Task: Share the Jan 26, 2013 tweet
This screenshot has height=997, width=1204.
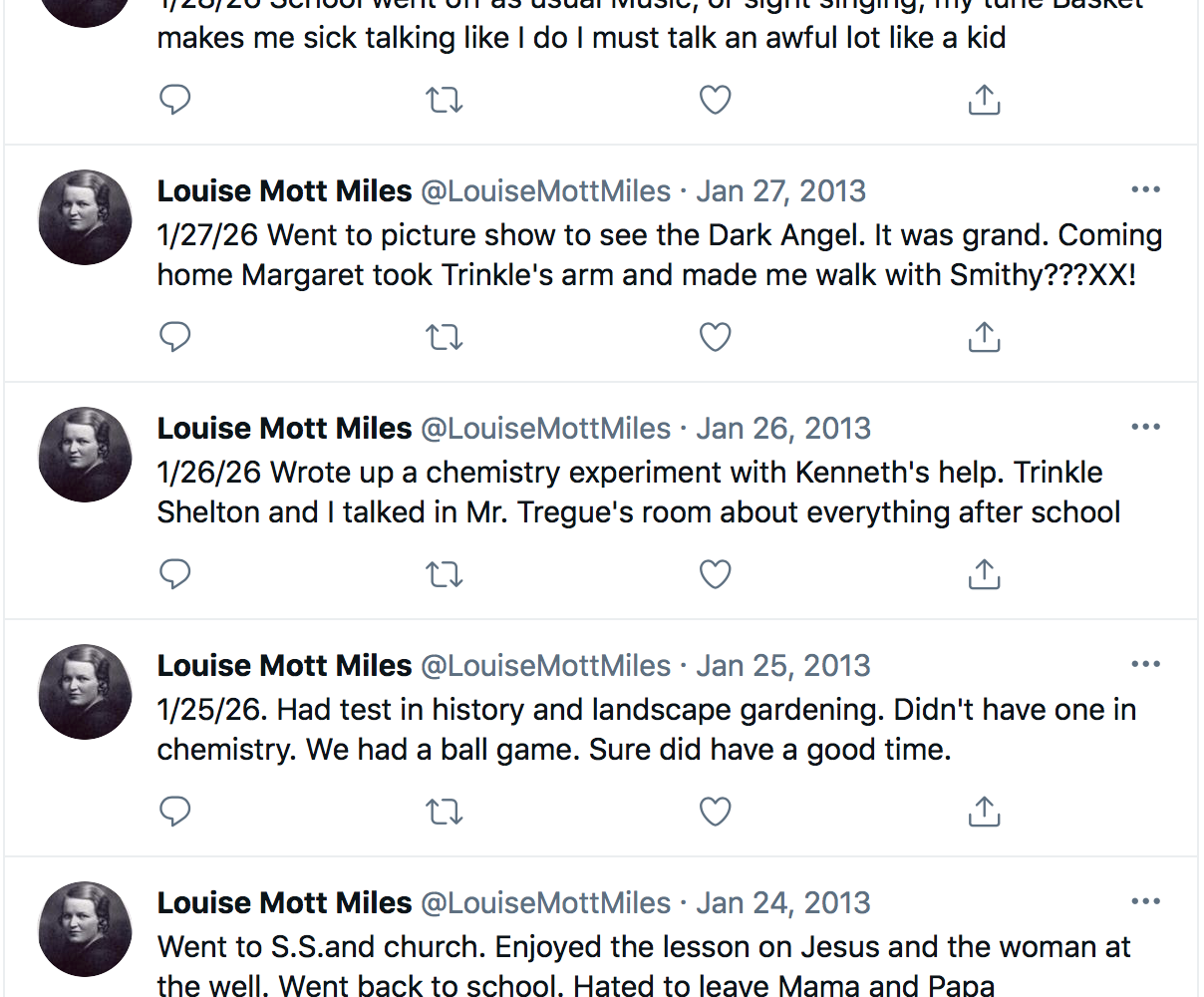Action: pyautogui.click(x=984, y=574)
